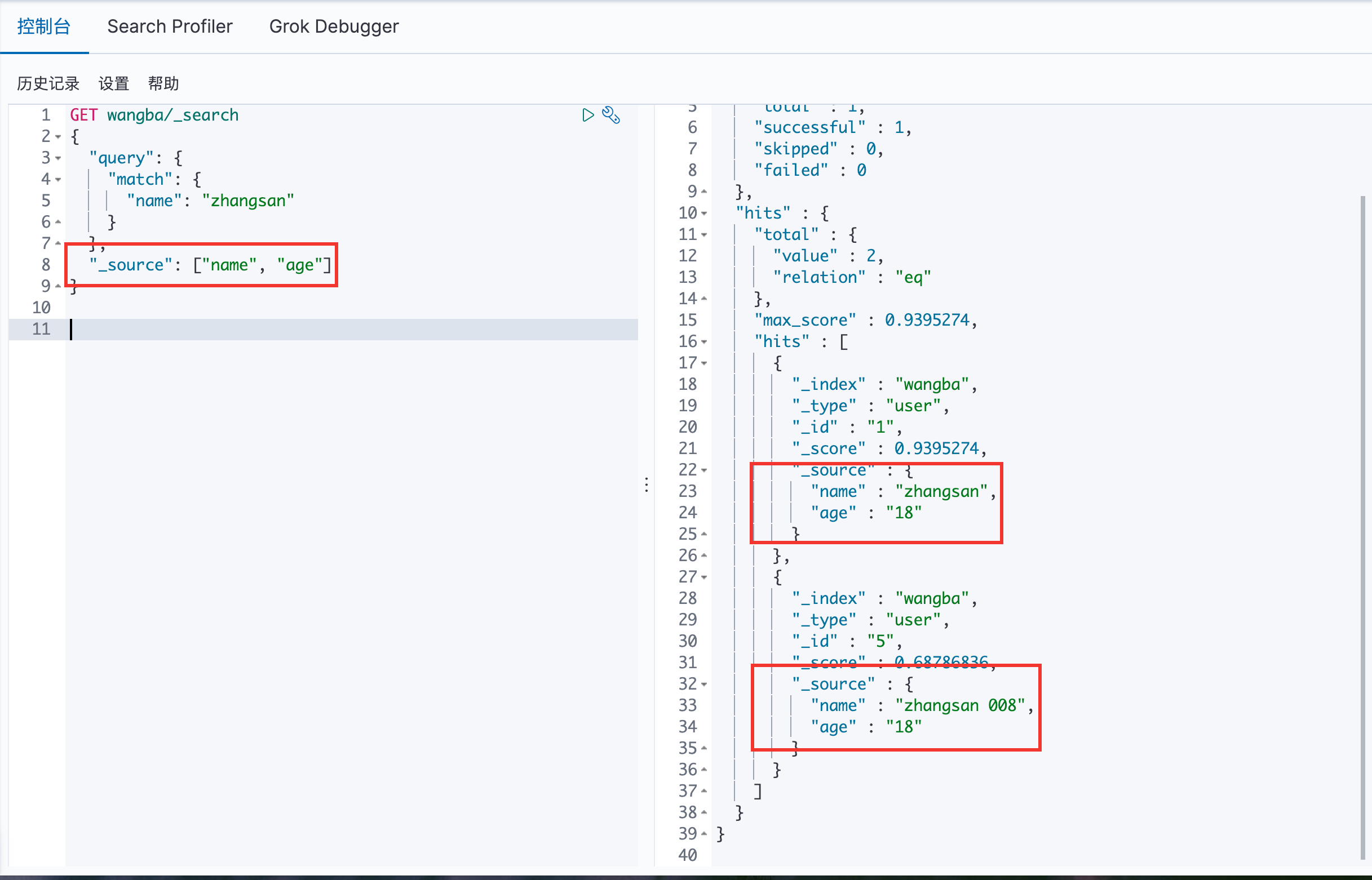This screenshot has width=1372, height=880.
Task: Run the request with the play icon
Action: pos(587,115)
